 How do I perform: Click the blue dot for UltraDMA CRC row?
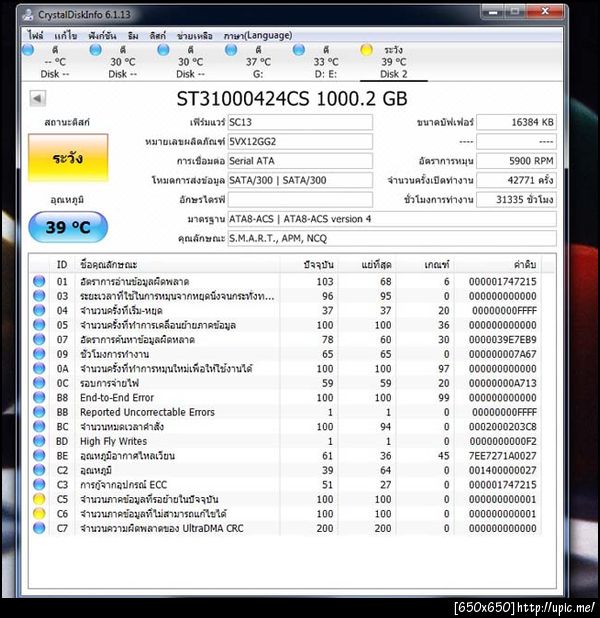pos(39,528)
